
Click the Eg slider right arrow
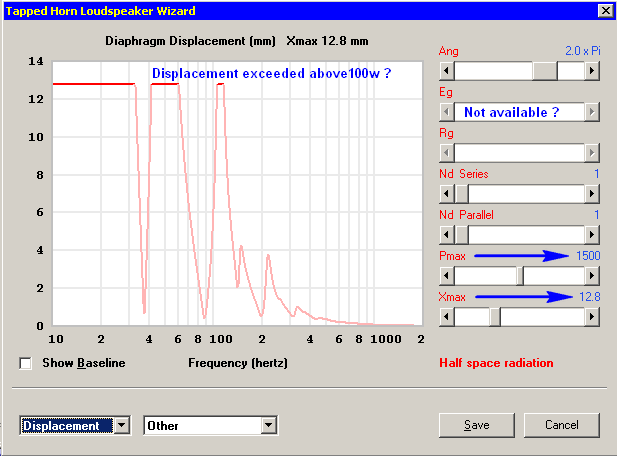coord(592,112)
